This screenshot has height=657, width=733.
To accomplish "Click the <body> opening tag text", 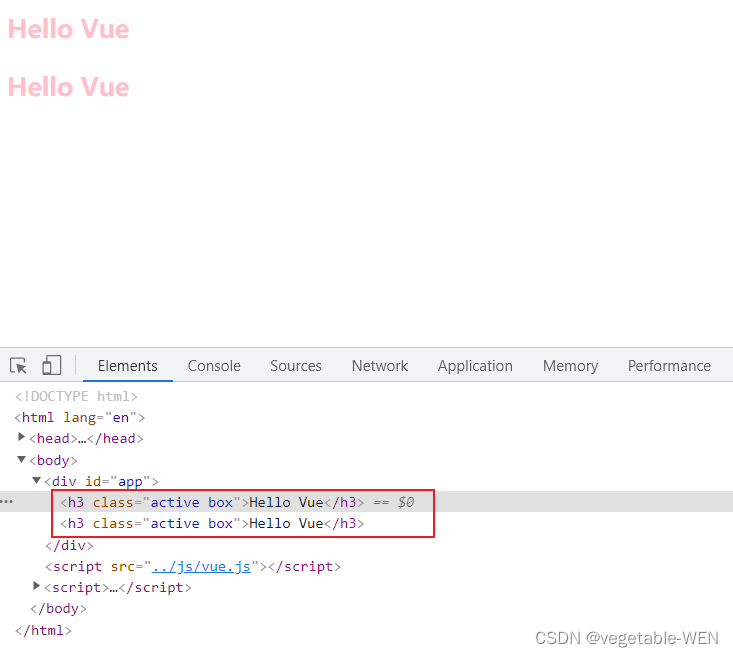I will [53, 460].
